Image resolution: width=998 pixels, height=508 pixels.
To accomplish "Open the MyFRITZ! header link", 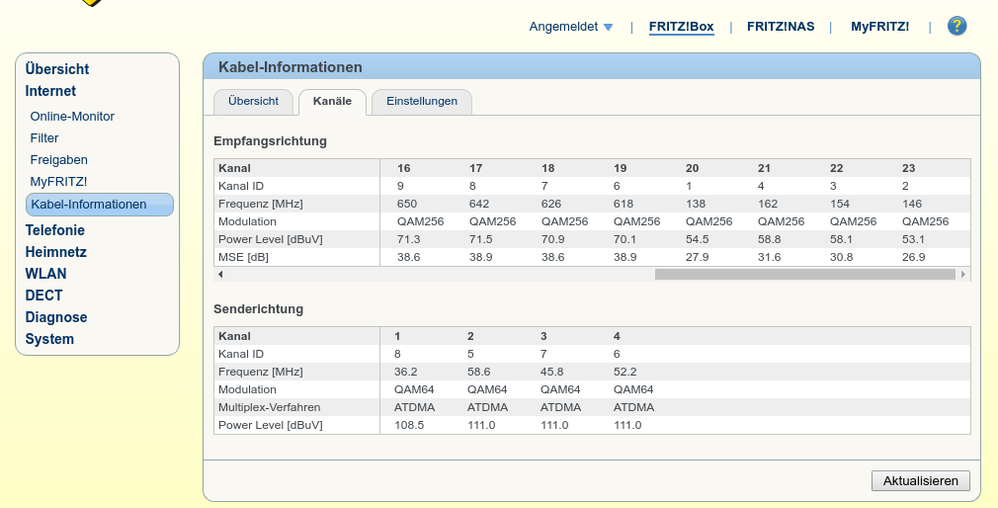I will pos(880,27).
